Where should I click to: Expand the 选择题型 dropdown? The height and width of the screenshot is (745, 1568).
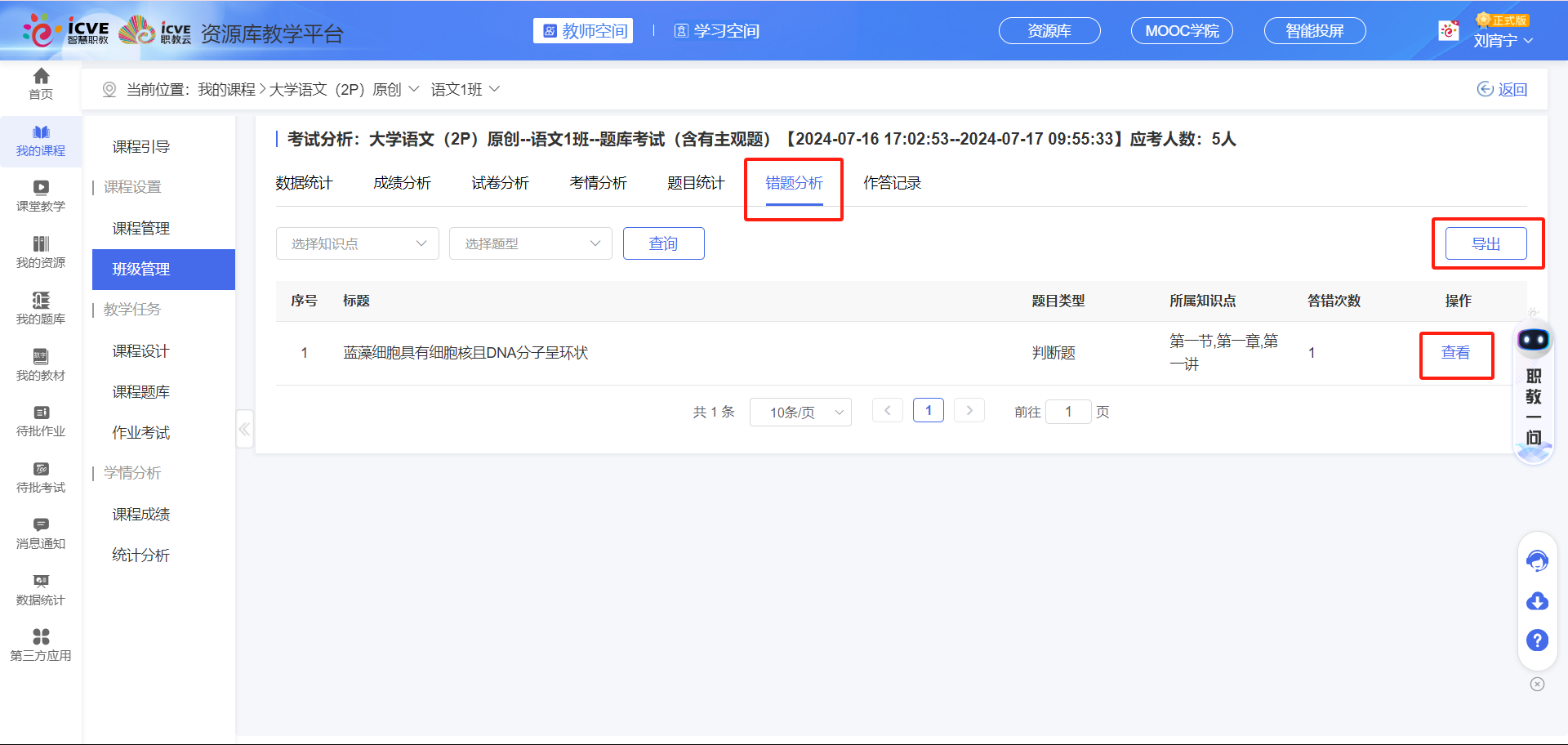531,243
